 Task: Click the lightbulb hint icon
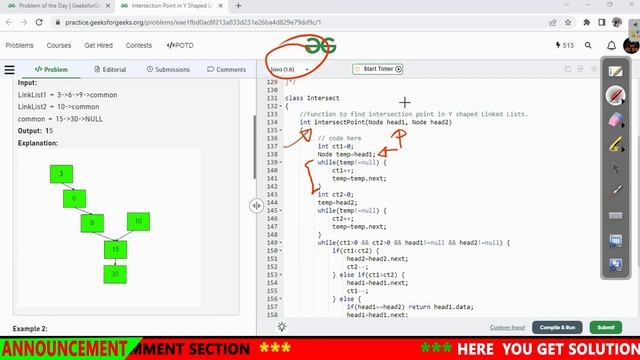click(282, 327)
